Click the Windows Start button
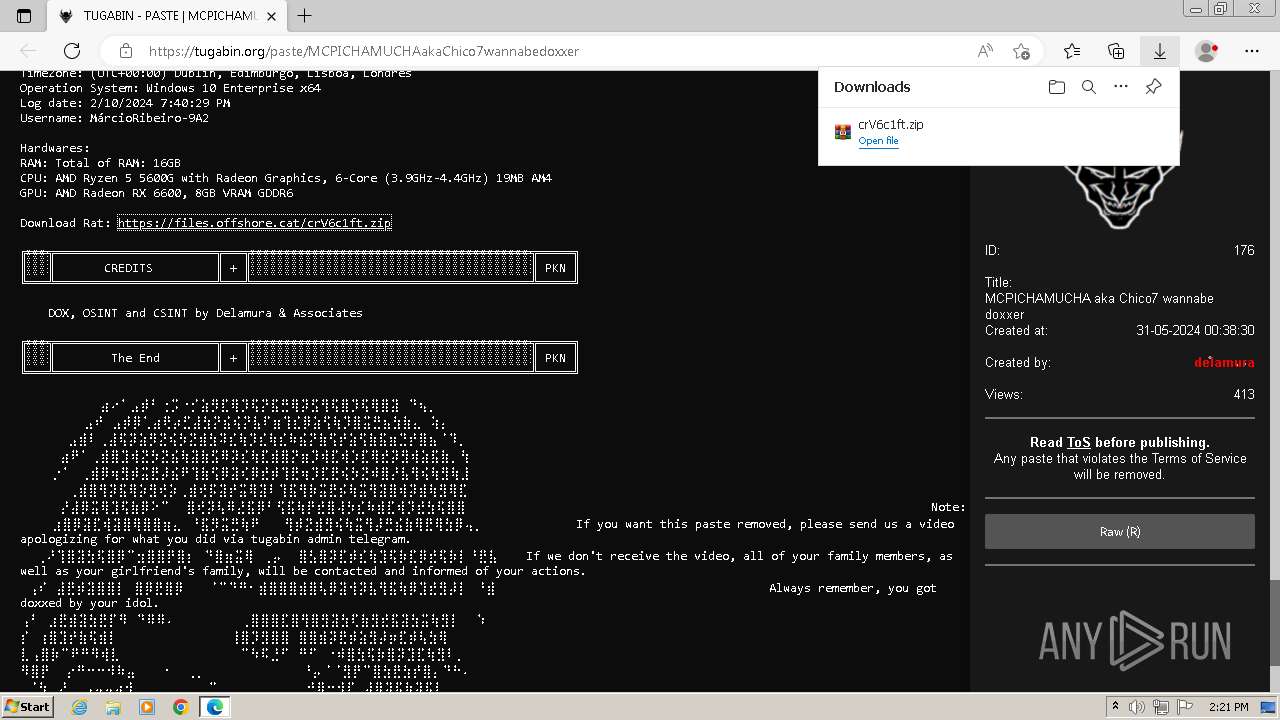The image size is (1280, 720). (28, 707)
